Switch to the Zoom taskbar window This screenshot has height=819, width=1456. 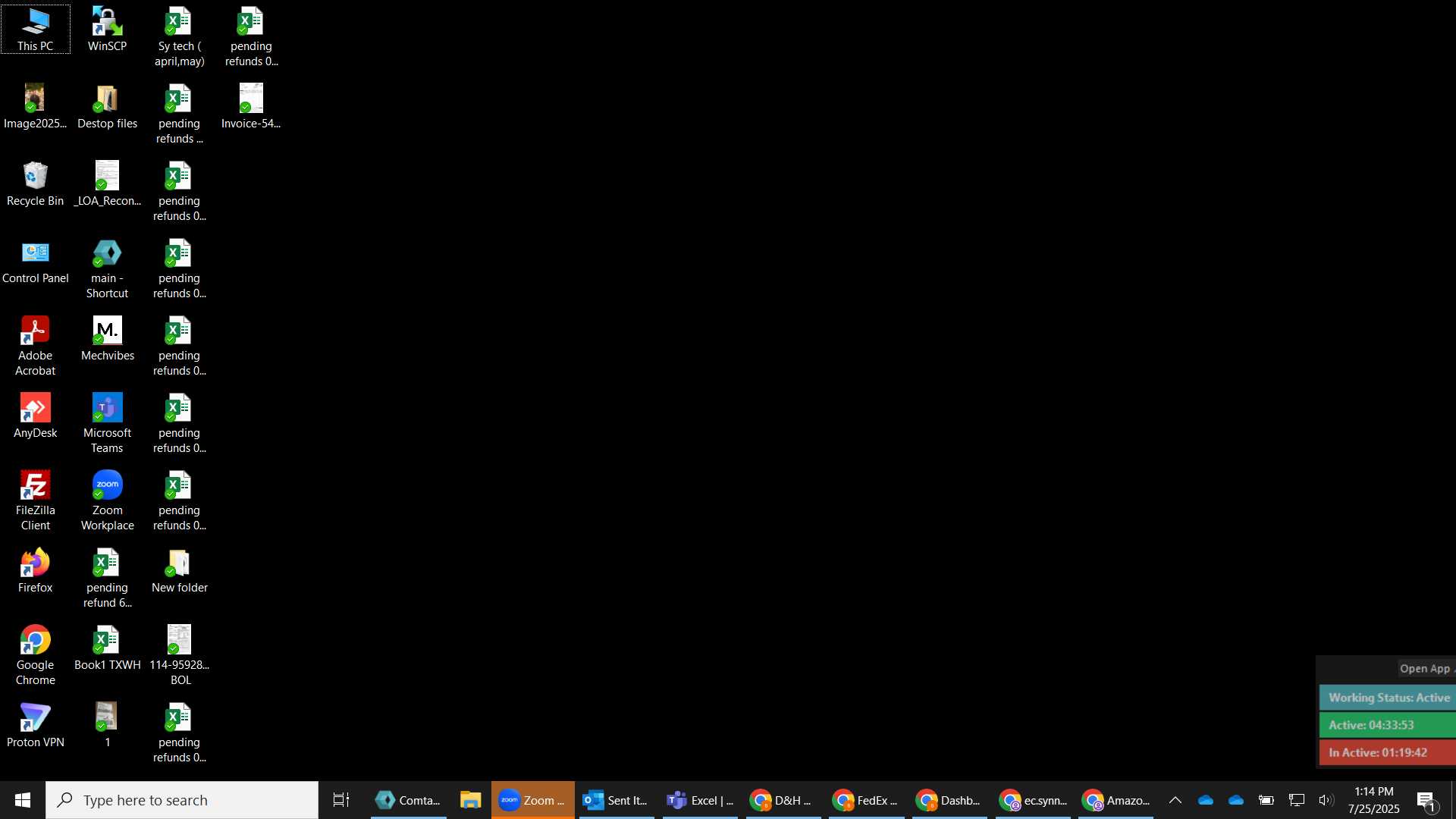[532, 800]
